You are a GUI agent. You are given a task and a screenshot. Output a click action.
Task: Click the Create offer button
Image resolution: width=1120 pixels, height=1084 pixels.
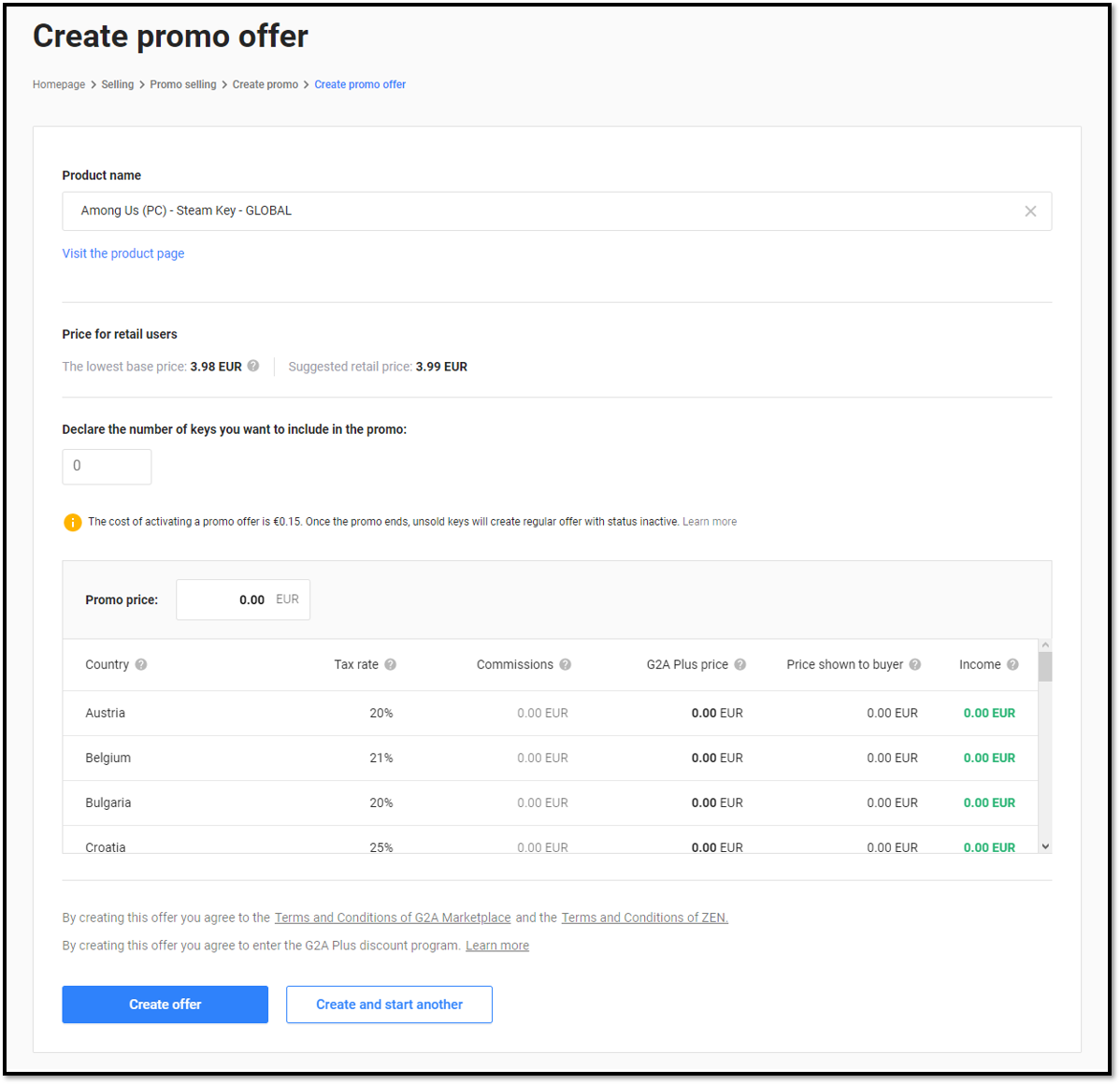tap(165, 1005)
